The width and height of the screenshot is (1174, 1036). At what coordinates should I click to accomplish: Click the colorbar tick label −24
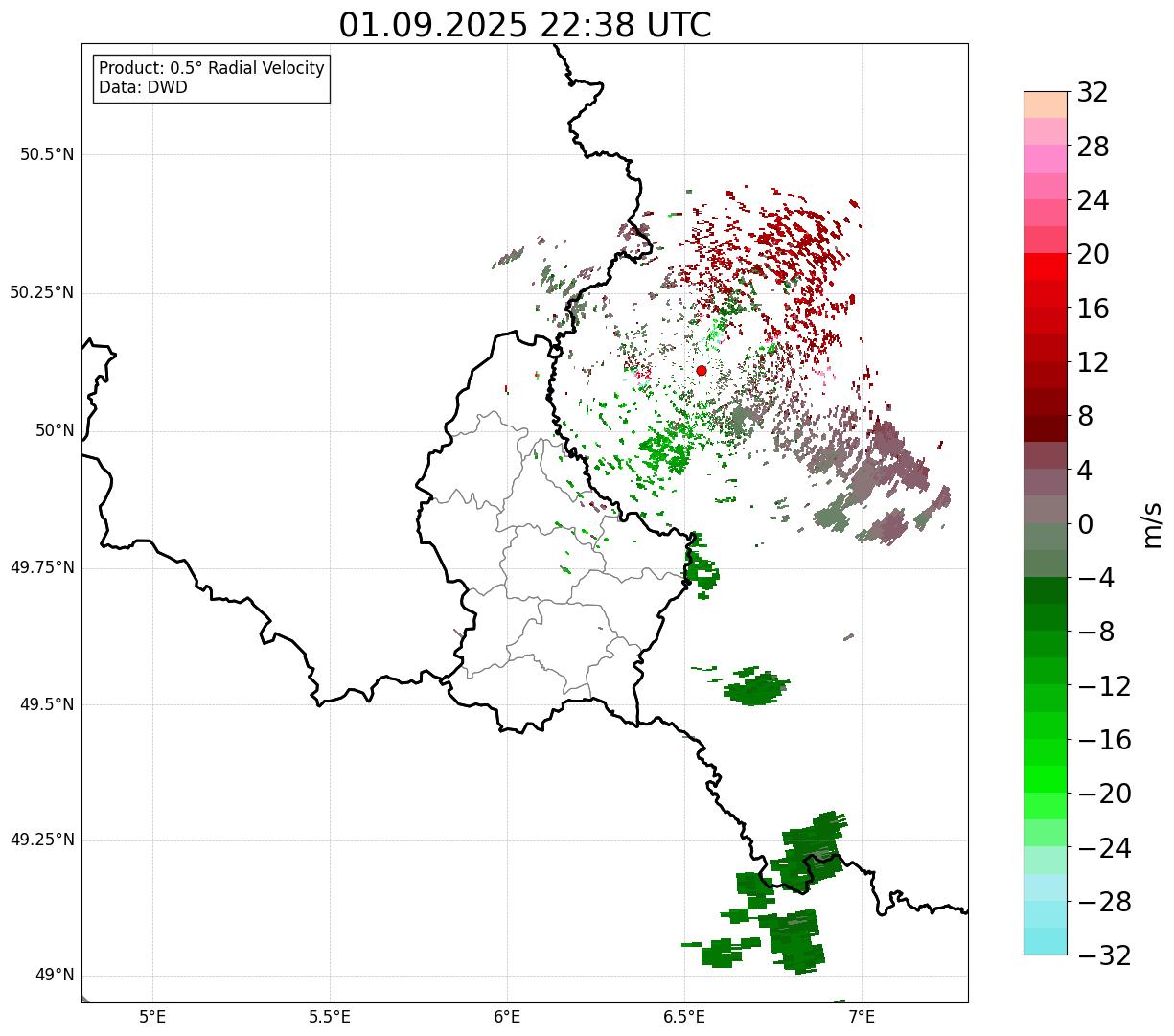(1104, 848)
